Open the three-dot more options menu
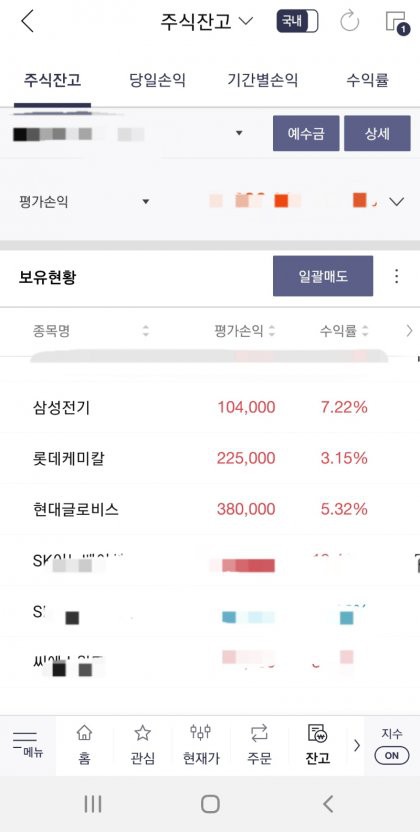The height and width of the screenshot is (832, 420). coord(396,276)
